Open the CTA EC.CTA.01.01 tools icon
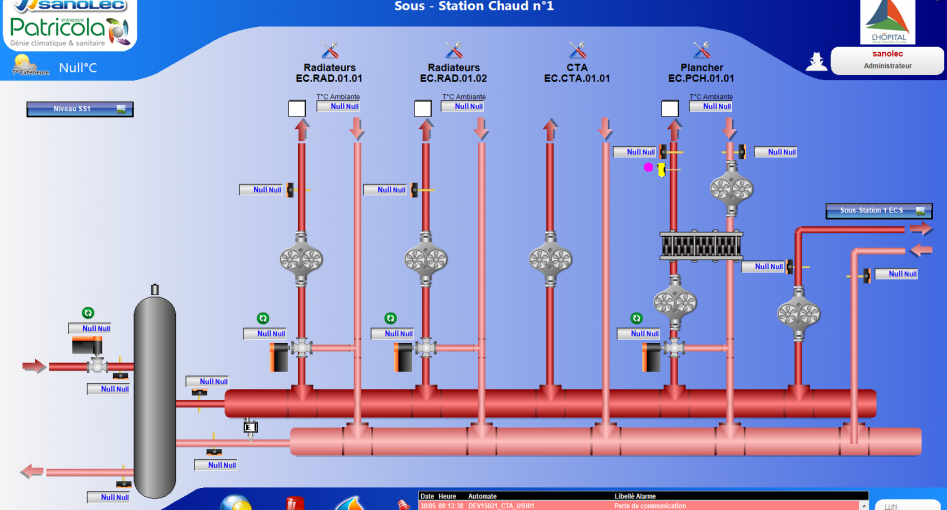Screen dimensions: 947x510 (577, 51)
